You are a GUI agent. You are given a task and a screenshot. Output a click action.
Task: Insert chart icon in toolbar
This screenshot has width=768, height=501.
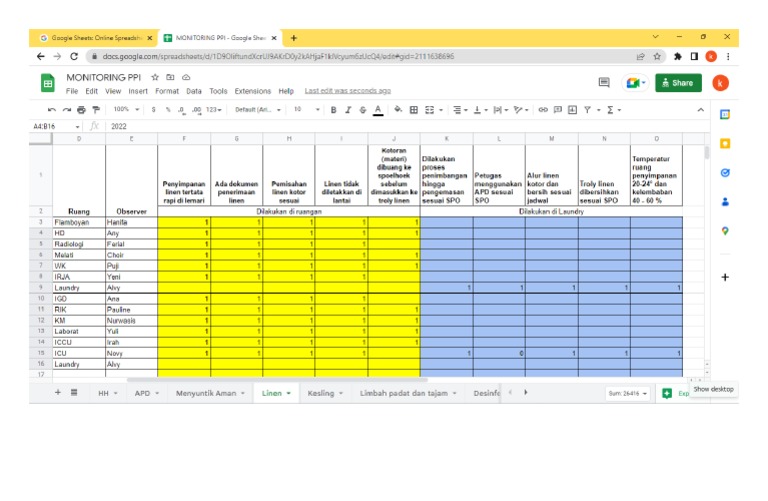pyautogui.click(x=572, y=110)
